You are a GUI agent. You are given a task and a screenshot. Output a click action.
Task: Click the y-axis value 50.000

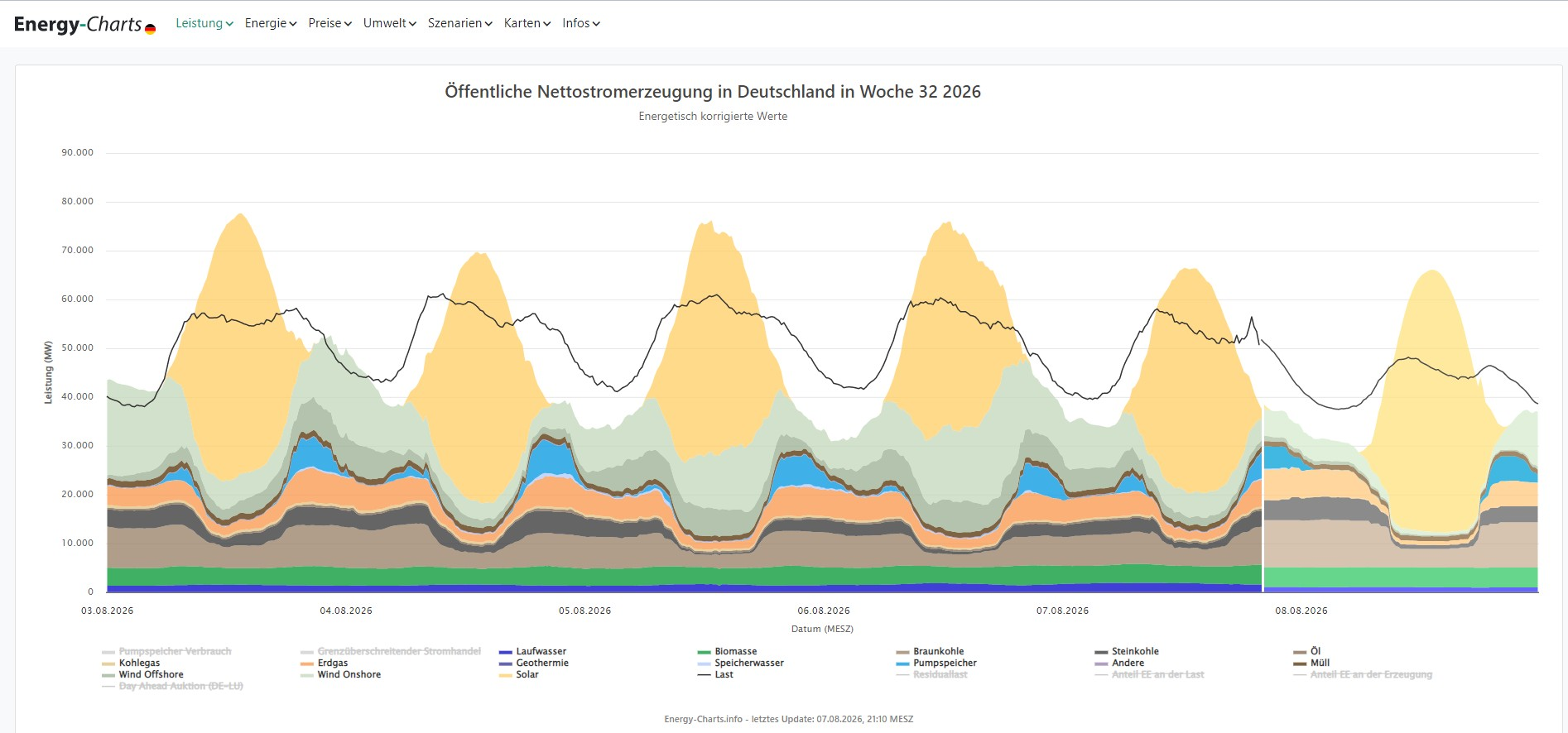click(x=78, y=347)
